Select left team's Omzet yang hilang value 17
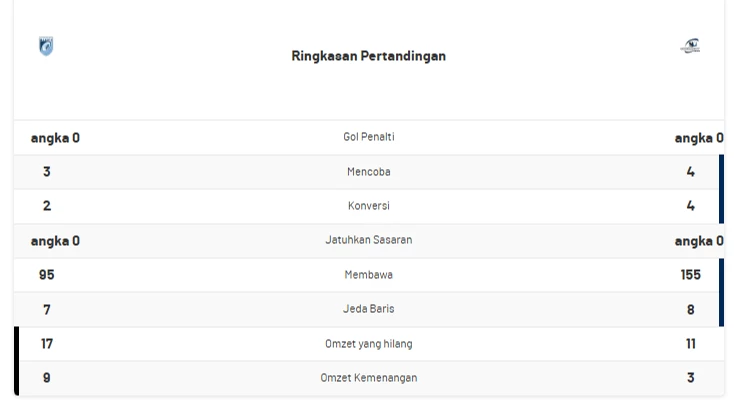734x413 pixels. (x=47, y=344)
